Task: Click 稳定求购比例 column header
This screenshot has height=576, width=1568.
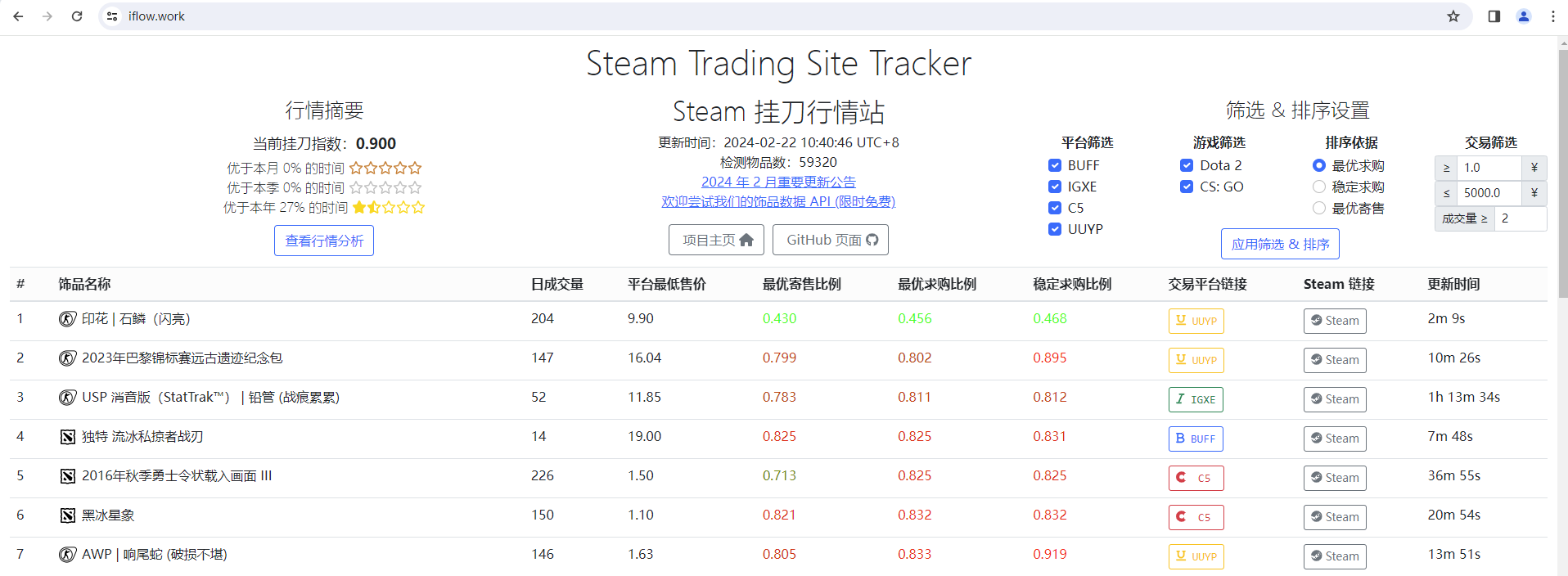Action: tap(1072, 285)
